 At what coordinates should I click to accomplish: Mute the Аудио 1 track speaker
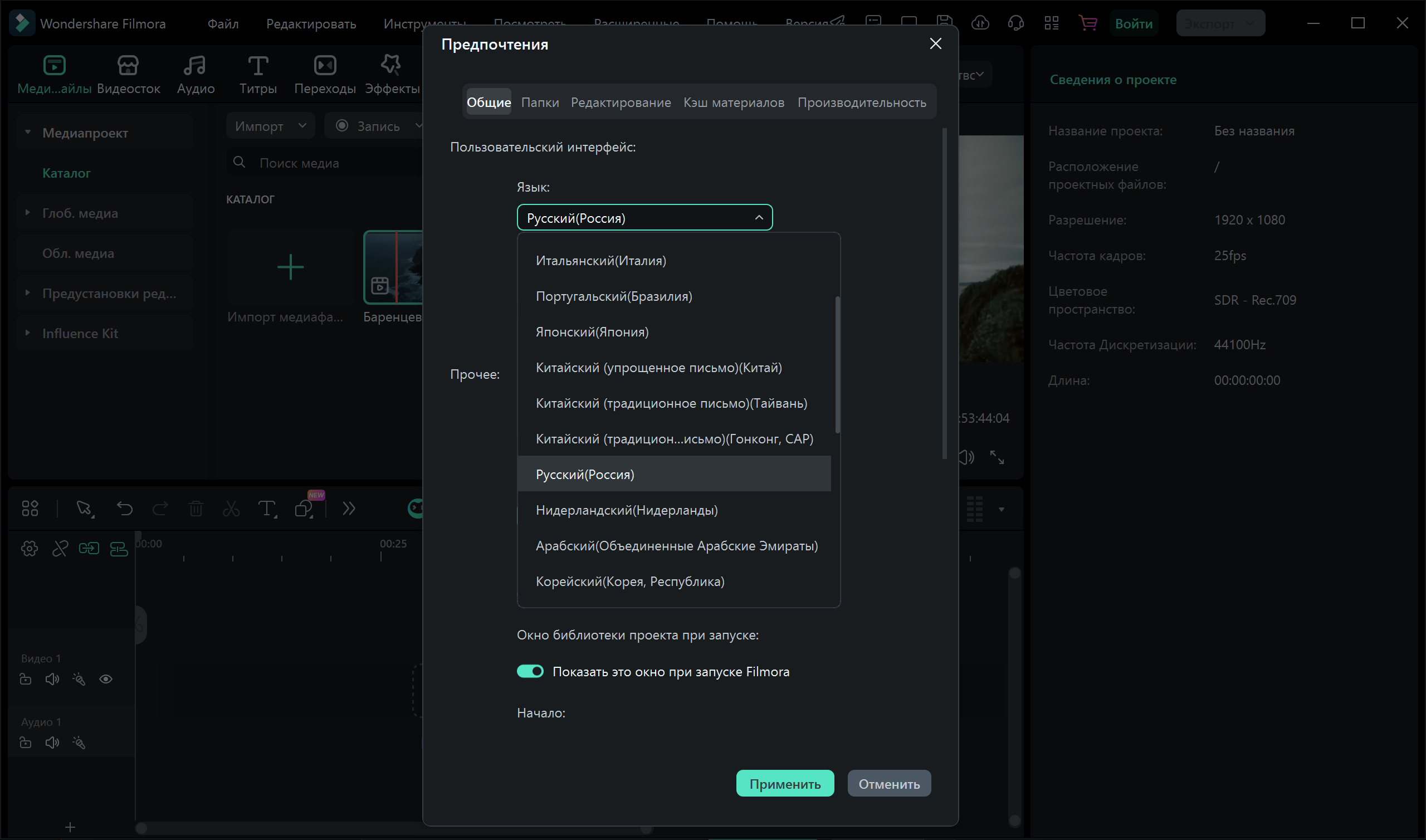pyautogui.click(x=52, y=743)
